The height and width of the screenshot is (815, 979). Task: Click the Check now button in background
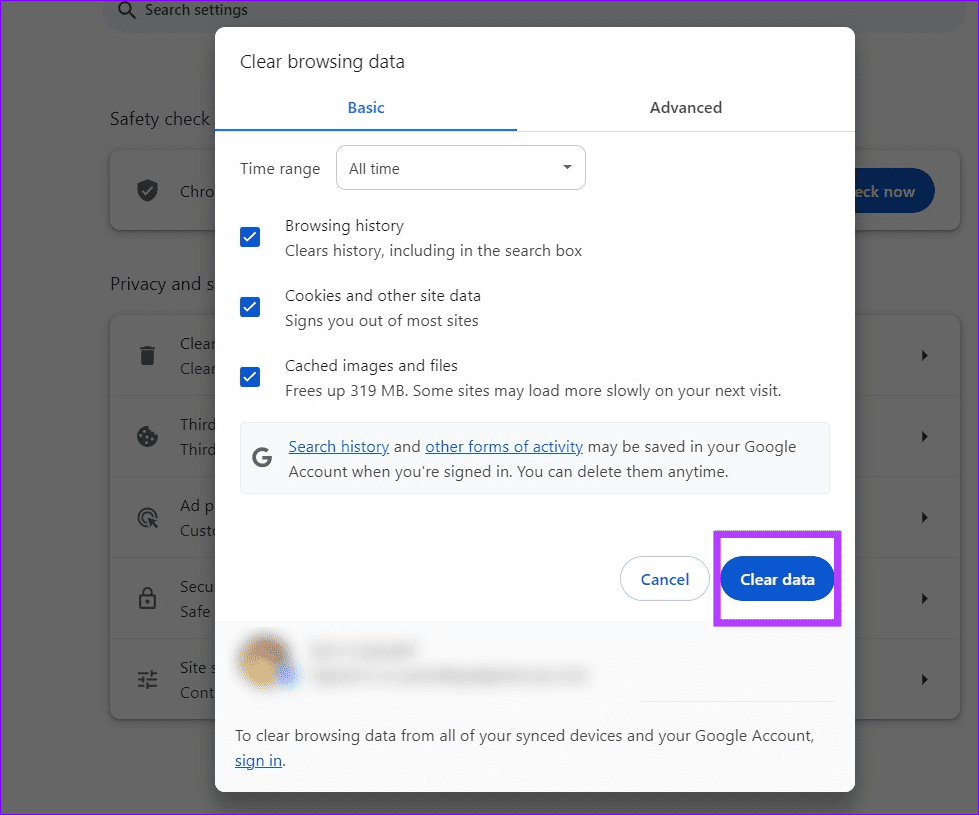(x=894, y=191)
